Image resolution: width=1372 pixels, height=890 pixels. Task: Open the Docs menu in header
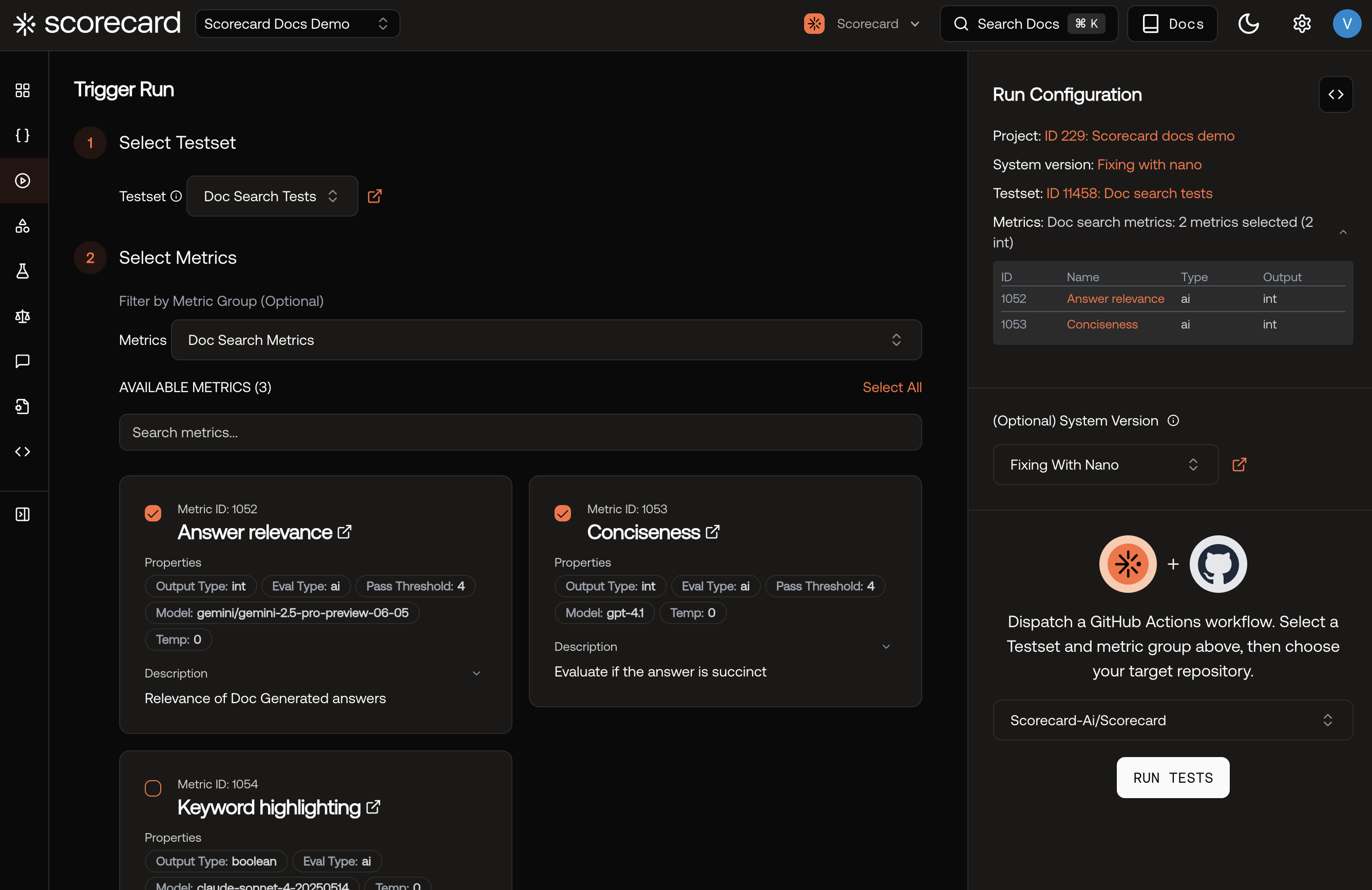pyautogui.click(x=1172, y=24)
